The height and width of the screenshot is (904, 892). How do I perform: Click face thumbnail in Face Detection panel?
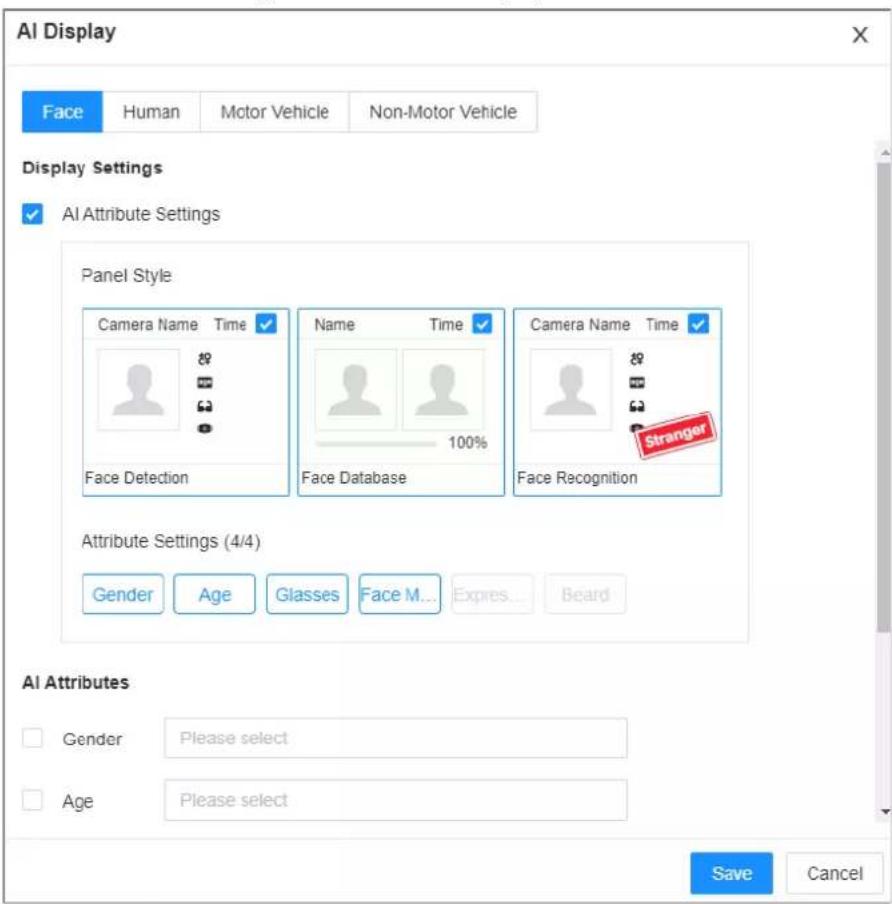click(x=138, y=389)
